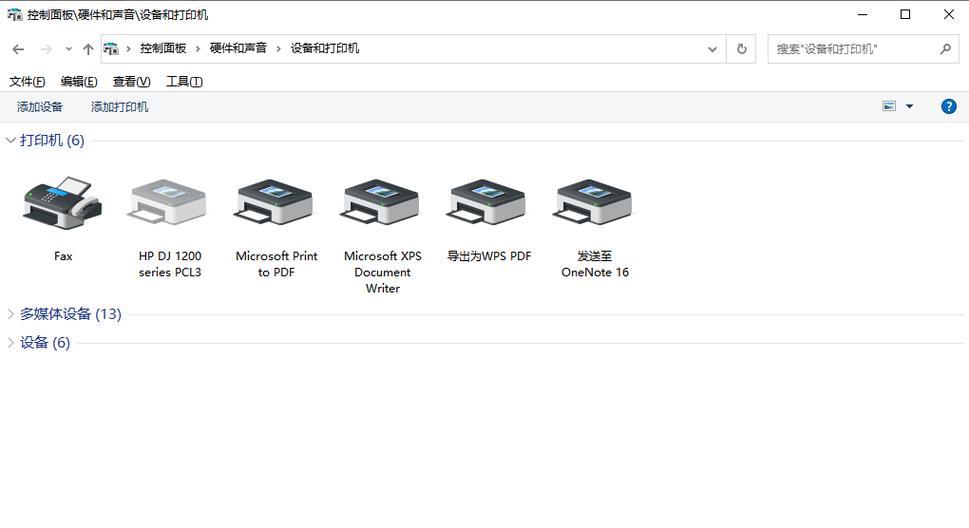Go back using the back arrow

(x=18, y=49)
